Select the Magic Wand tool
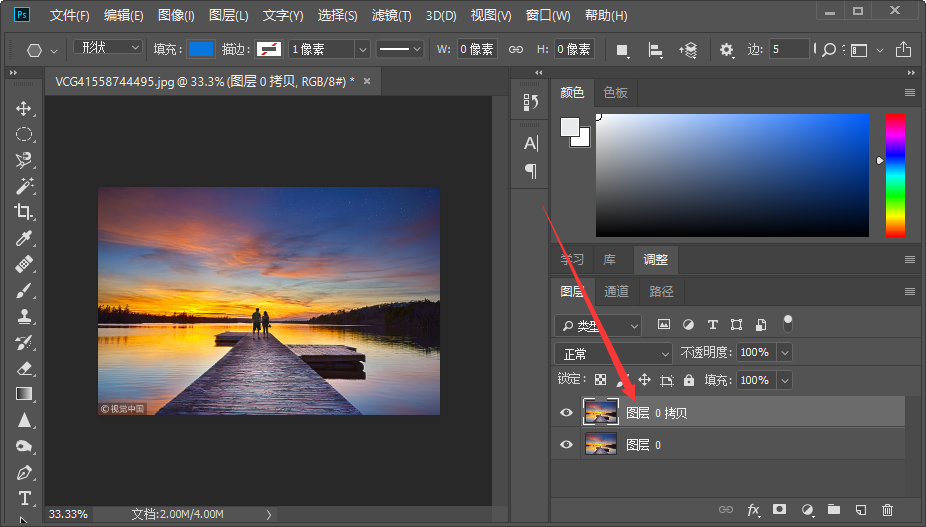 (24, 186)
